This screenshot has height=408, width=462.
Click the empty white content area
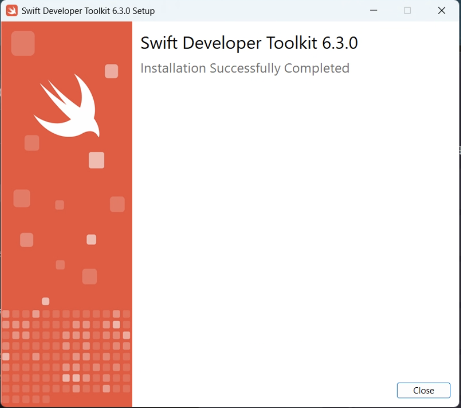(x=295, y=227)
